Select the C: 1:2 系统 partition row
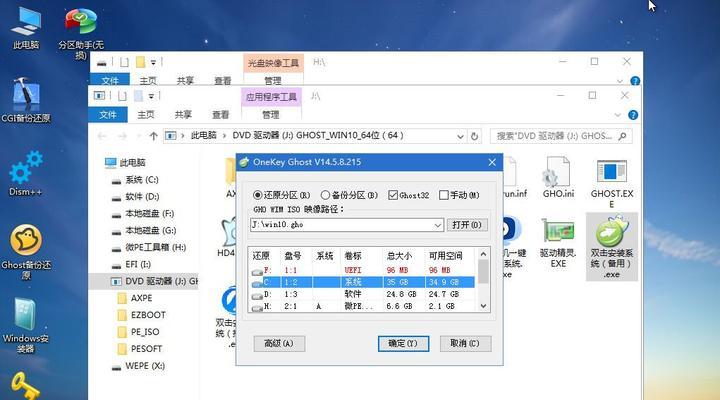 click(x=363, y=282)
